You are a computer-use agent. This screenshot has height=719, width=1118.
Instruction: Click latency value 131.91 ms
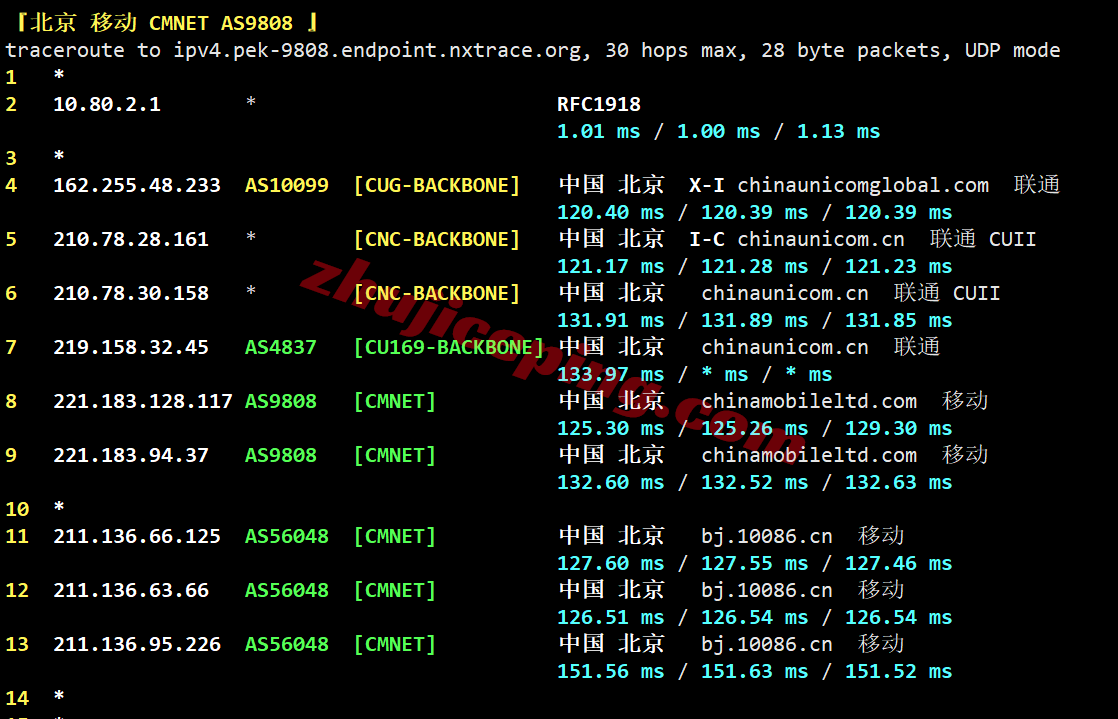(610, 320)
